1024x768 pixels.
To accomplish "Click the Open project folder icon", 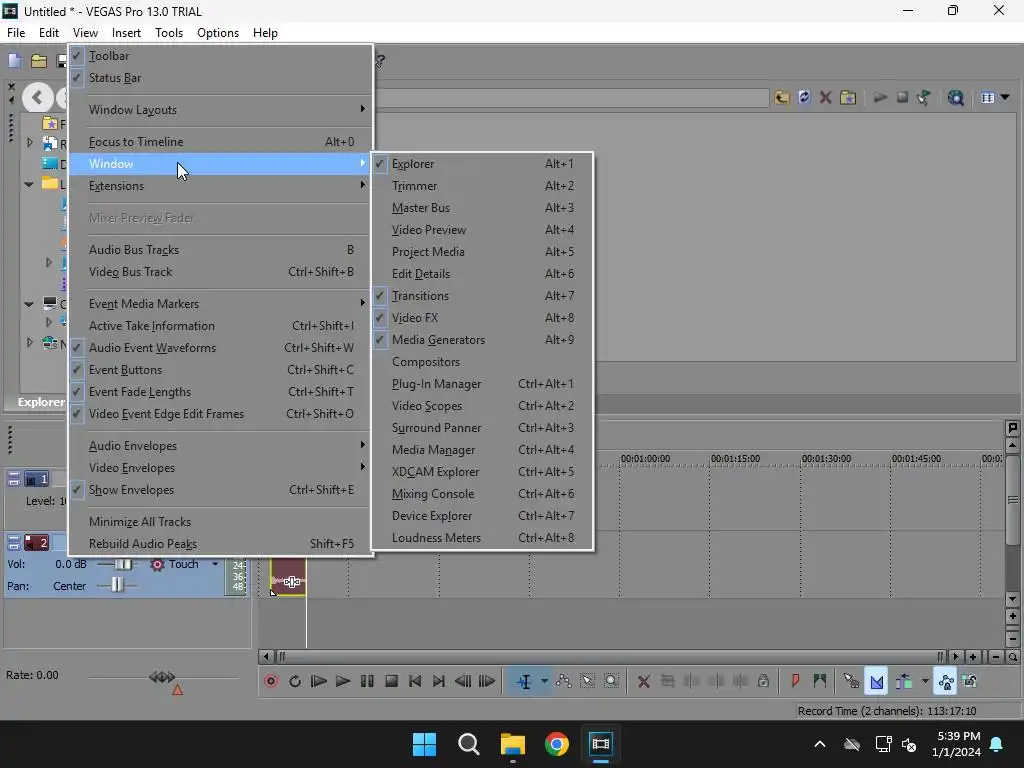I will point(39,61).
